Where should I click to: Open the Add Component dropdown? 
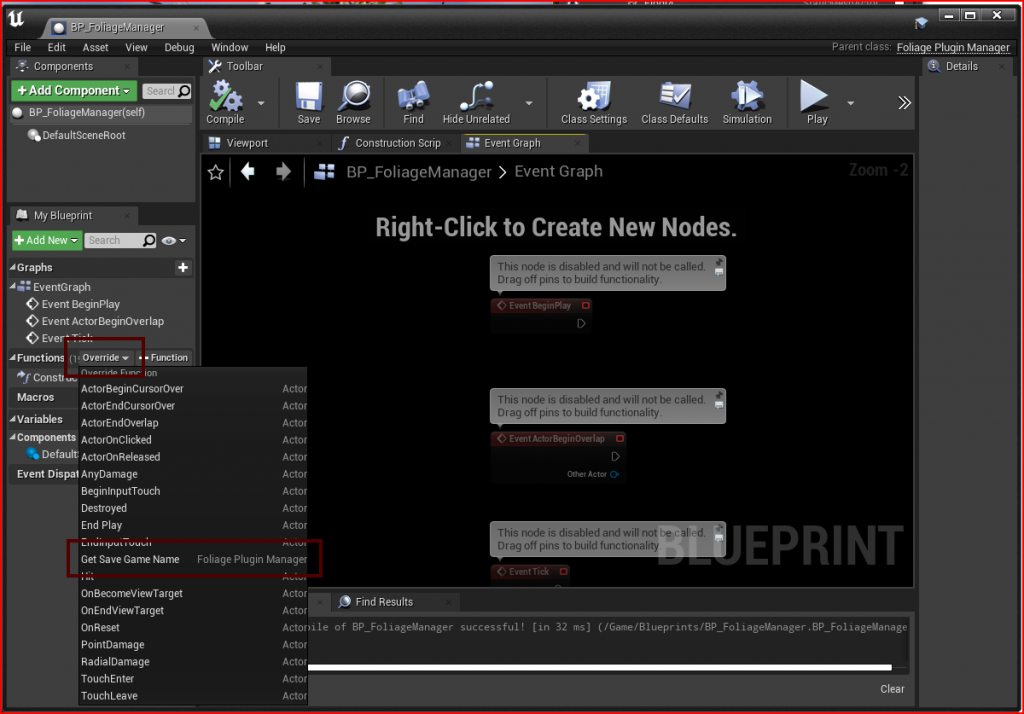tap(73, 90)
